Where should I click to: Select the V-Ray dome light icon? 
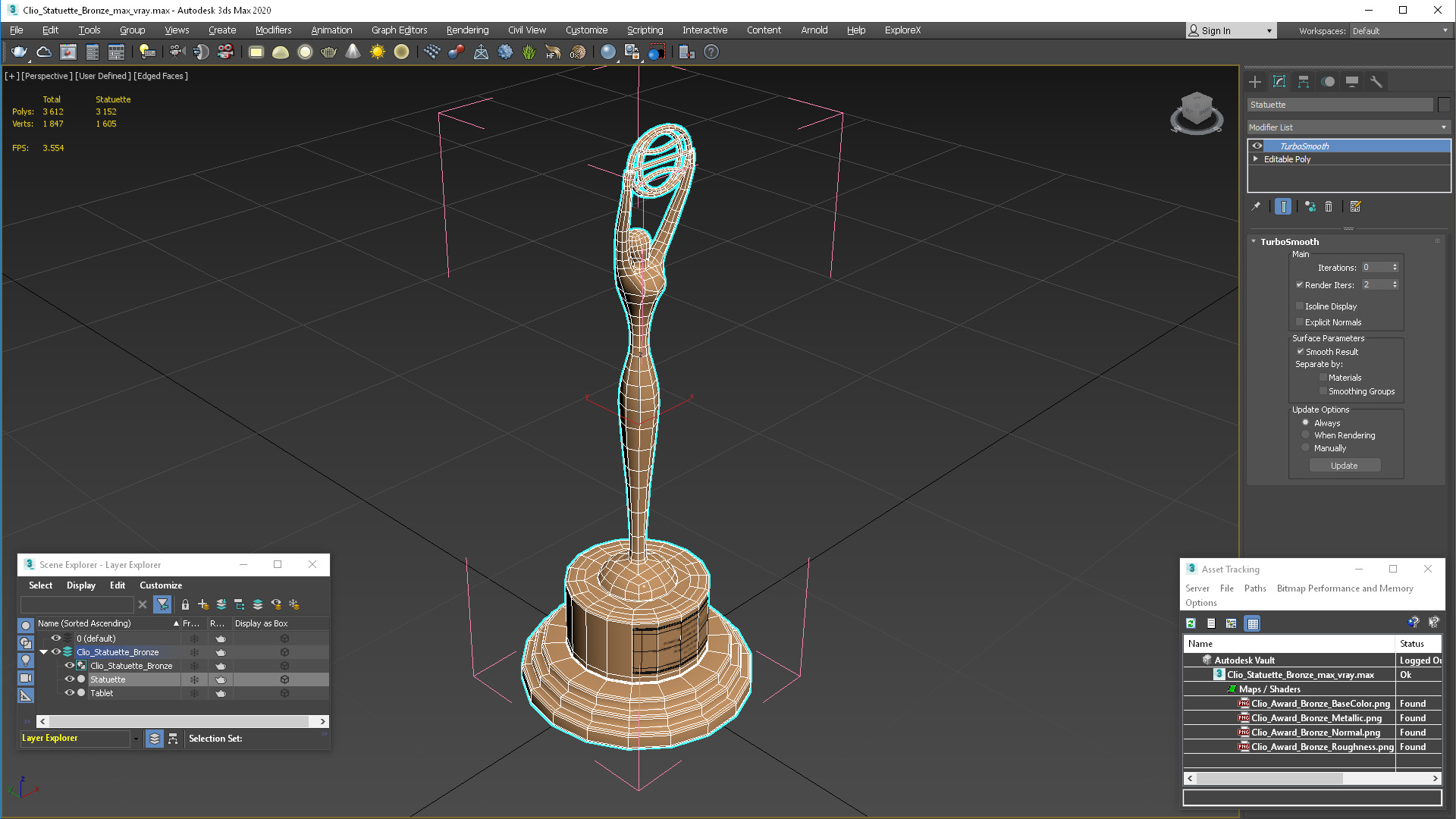[281, 52]
